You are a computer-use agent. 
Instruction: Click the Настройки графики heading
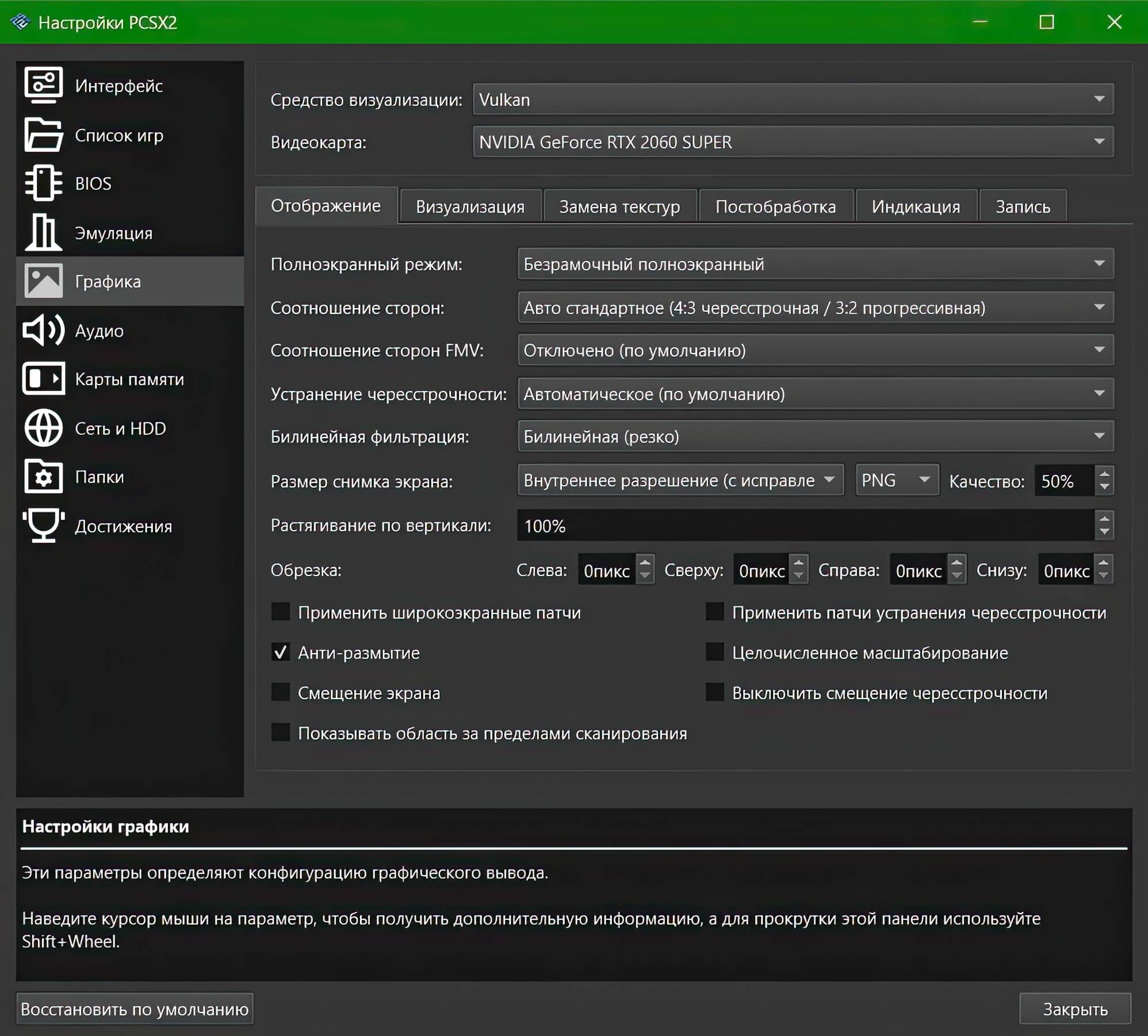pos(106,826)
